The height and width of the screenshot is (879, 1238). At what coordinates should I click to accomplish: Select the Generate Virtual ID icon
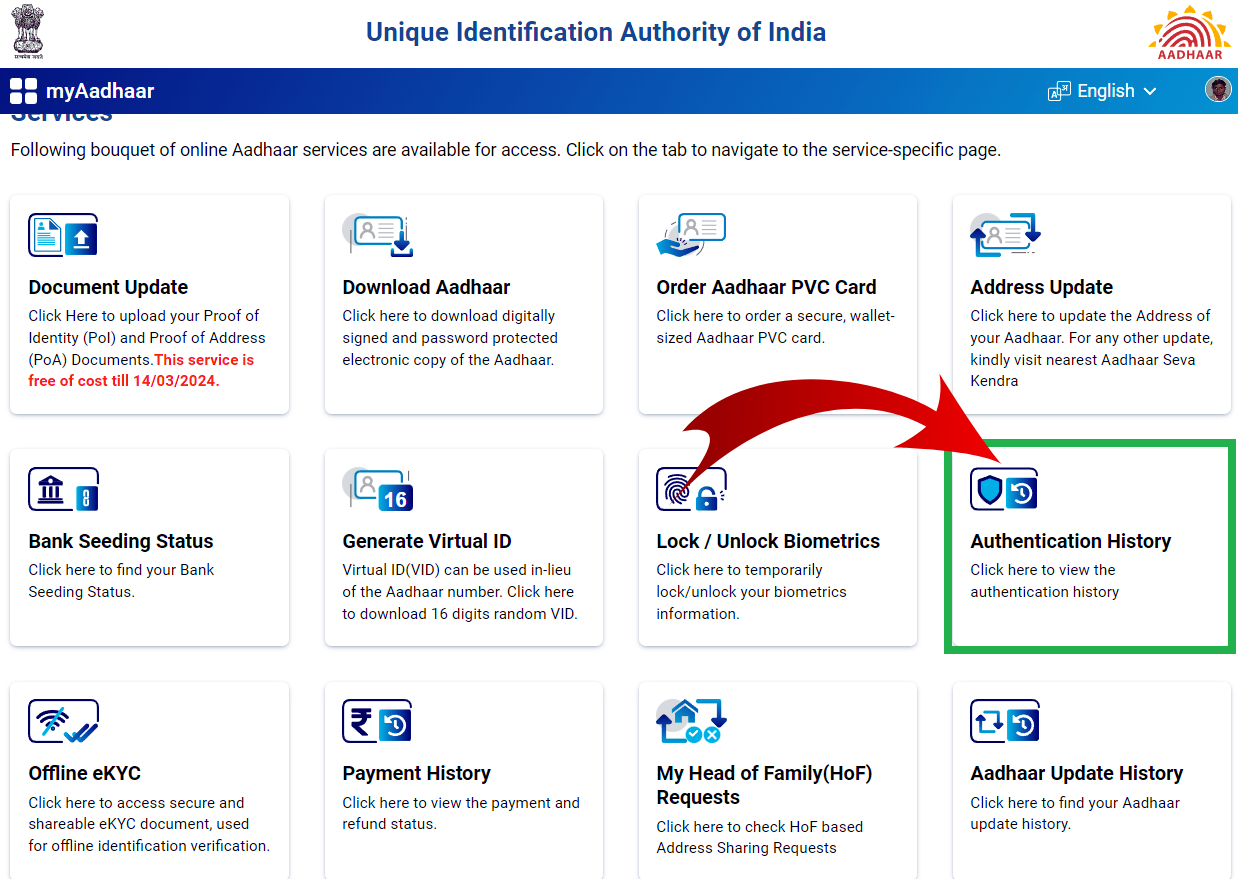(378, 489)
